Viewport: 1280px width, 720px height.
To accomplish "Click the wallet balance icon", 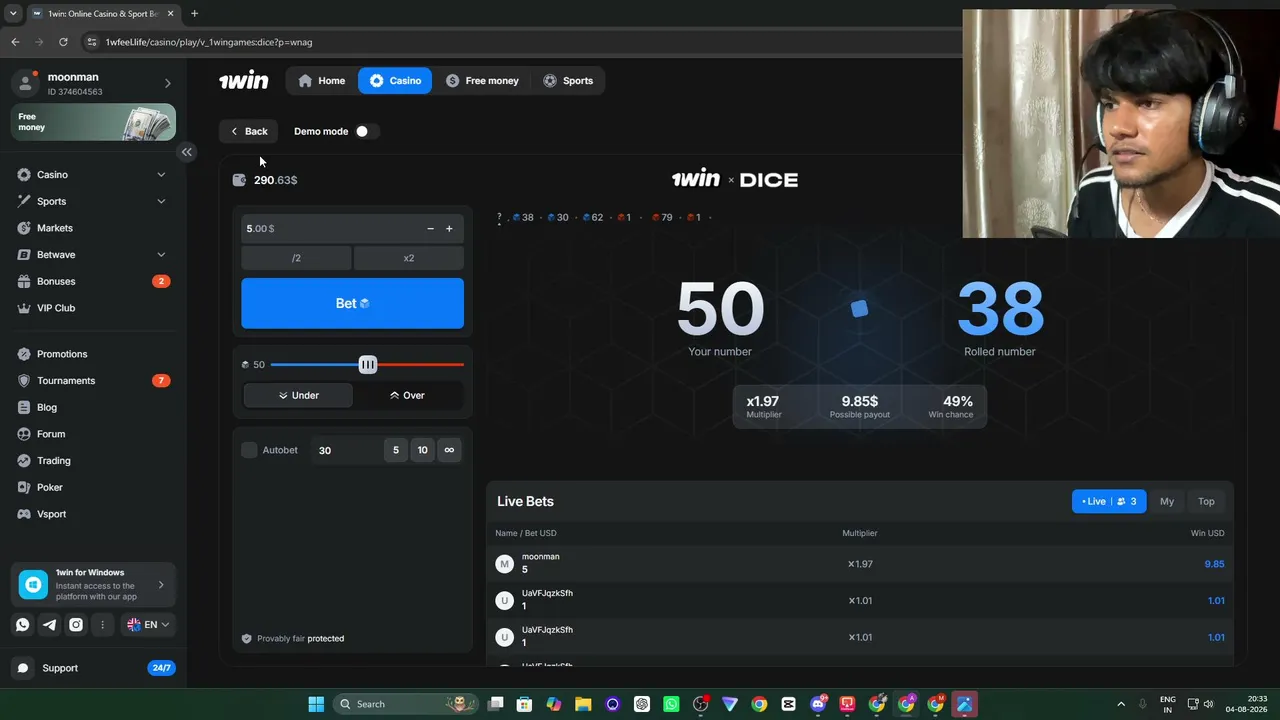I will [x=239, y=180].
